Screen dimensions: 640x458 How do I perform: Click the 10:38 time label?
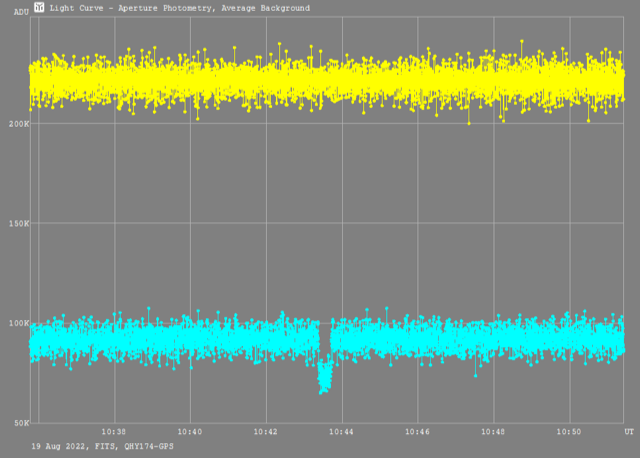click(113, 432)
